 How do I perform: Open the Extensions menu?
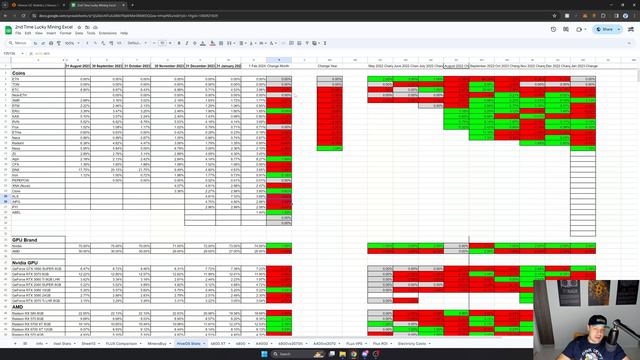pyautogui.click(x=108, y=33)
